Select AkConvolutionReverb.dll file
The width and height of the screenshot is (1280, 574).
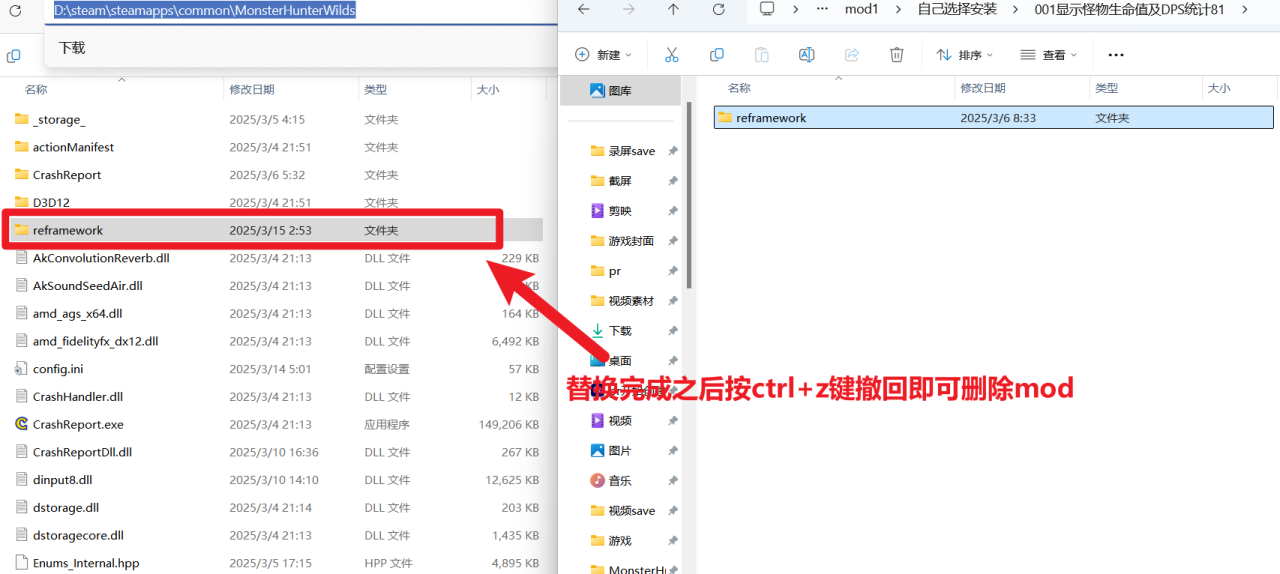[x=101, y=258]
